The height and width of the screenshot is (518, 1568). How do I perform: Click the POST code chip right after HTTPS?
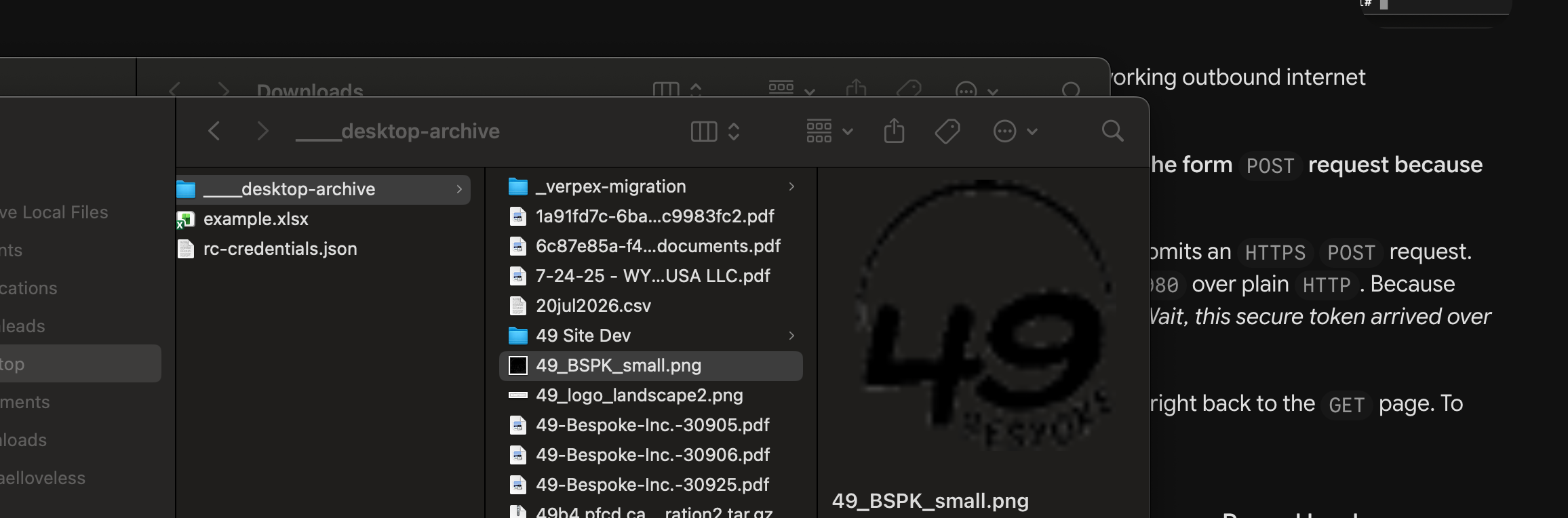1351,252
